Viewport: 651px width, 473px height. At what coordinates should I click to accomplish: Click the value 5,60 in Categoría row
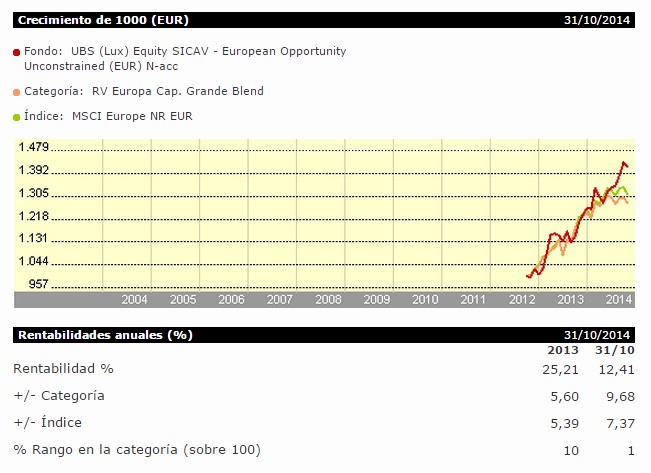point(565,397)
